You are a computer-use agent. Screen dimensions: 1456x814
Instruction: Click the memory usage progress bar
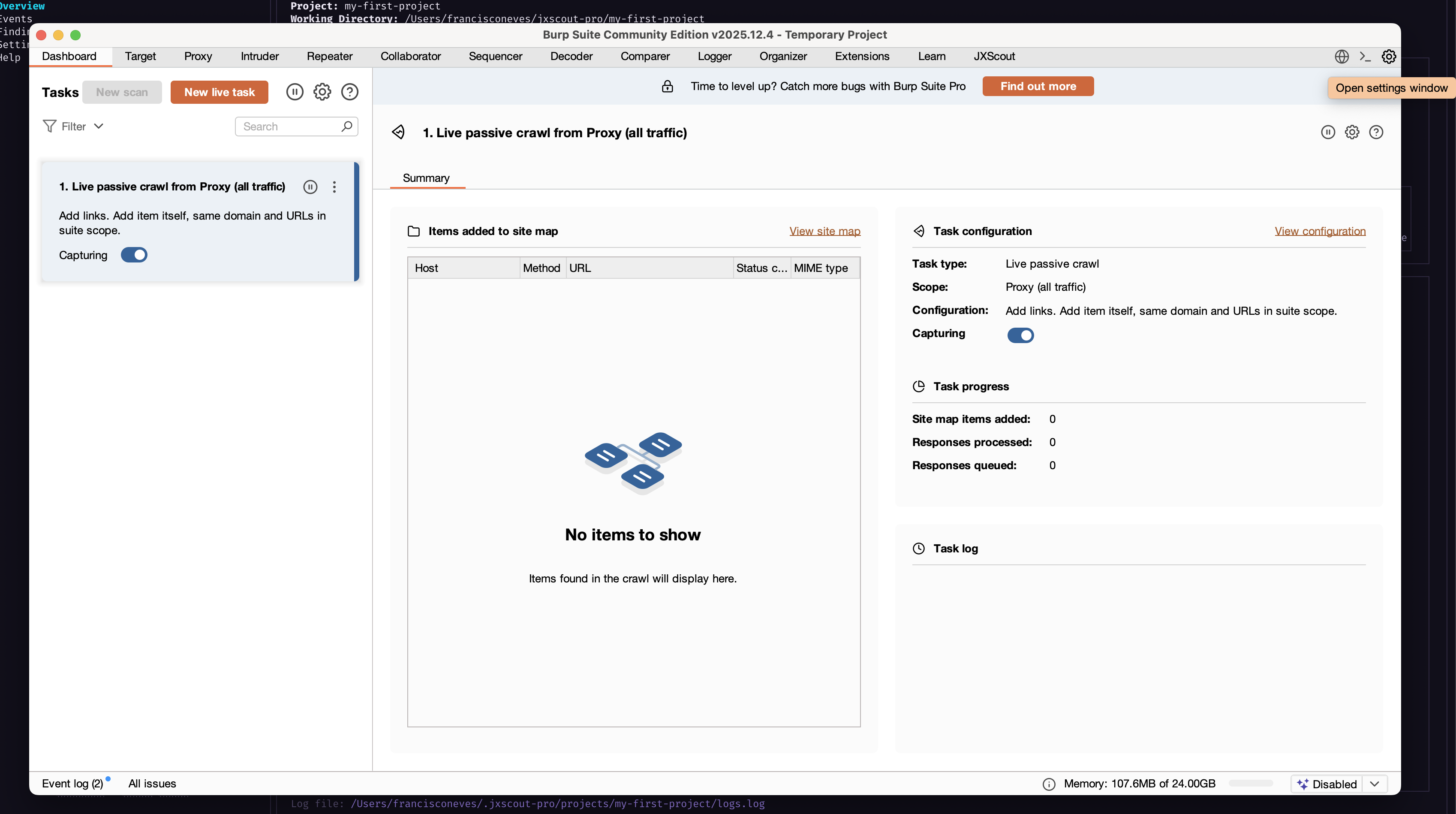[1251, 784]
